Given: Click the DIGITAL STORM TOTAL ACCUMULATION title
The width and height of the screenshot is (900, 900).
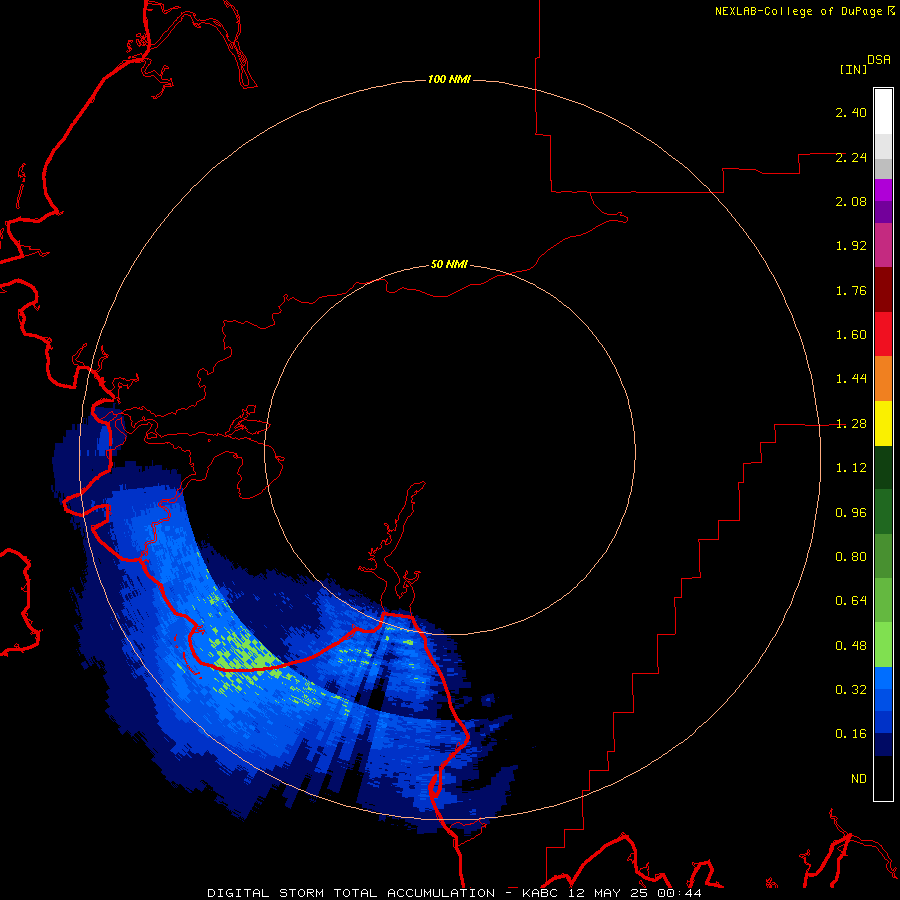Looking at the screenshot, I should coord(351,893).
